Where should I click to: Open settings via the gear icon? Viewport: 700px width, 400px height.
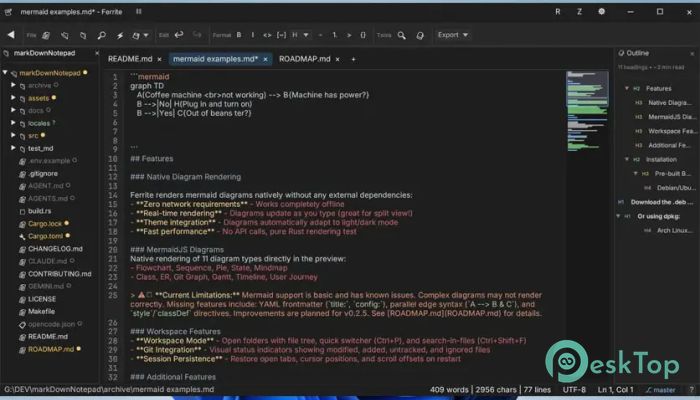point(602,12)
